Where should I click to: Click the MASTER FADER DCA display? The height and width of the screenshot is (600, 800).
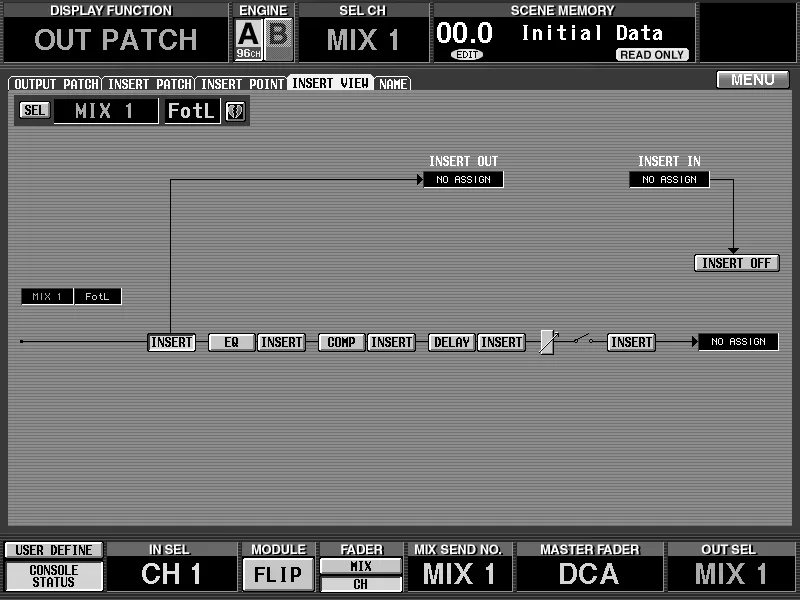tap(589, 573)
